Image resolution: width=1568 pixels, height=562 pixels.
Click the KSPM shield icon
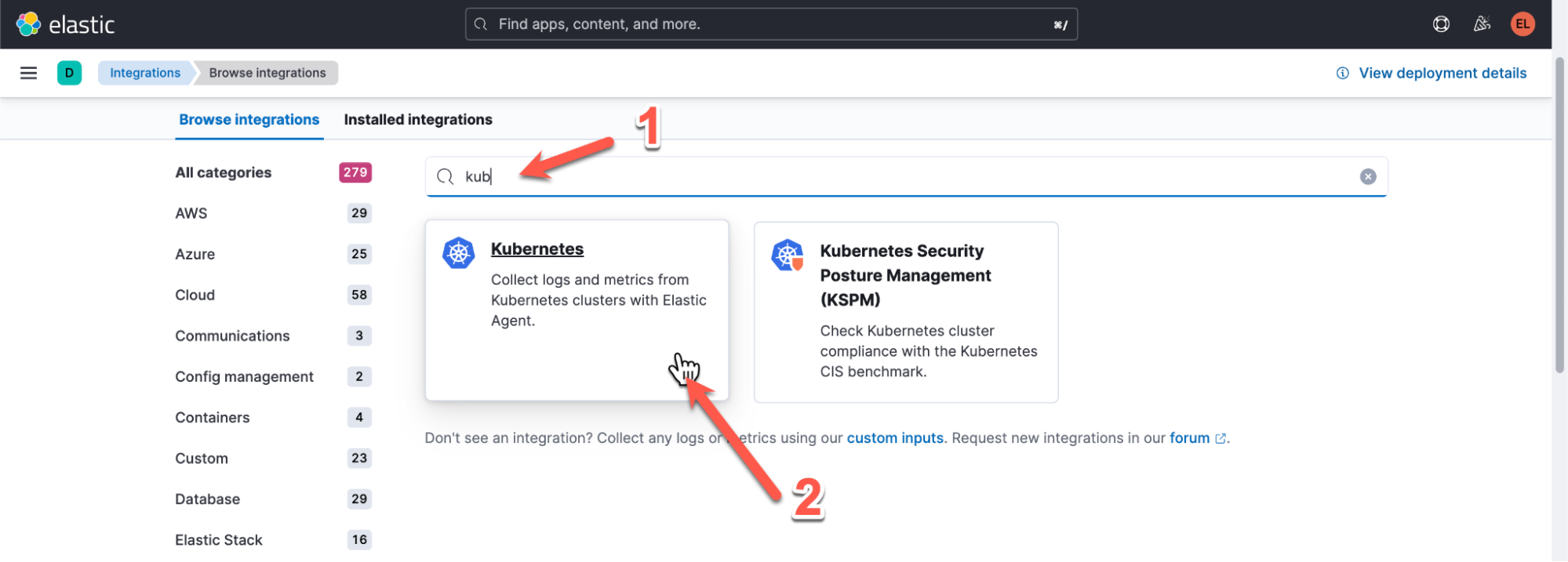pyautogui.click(x=788, y=256)
